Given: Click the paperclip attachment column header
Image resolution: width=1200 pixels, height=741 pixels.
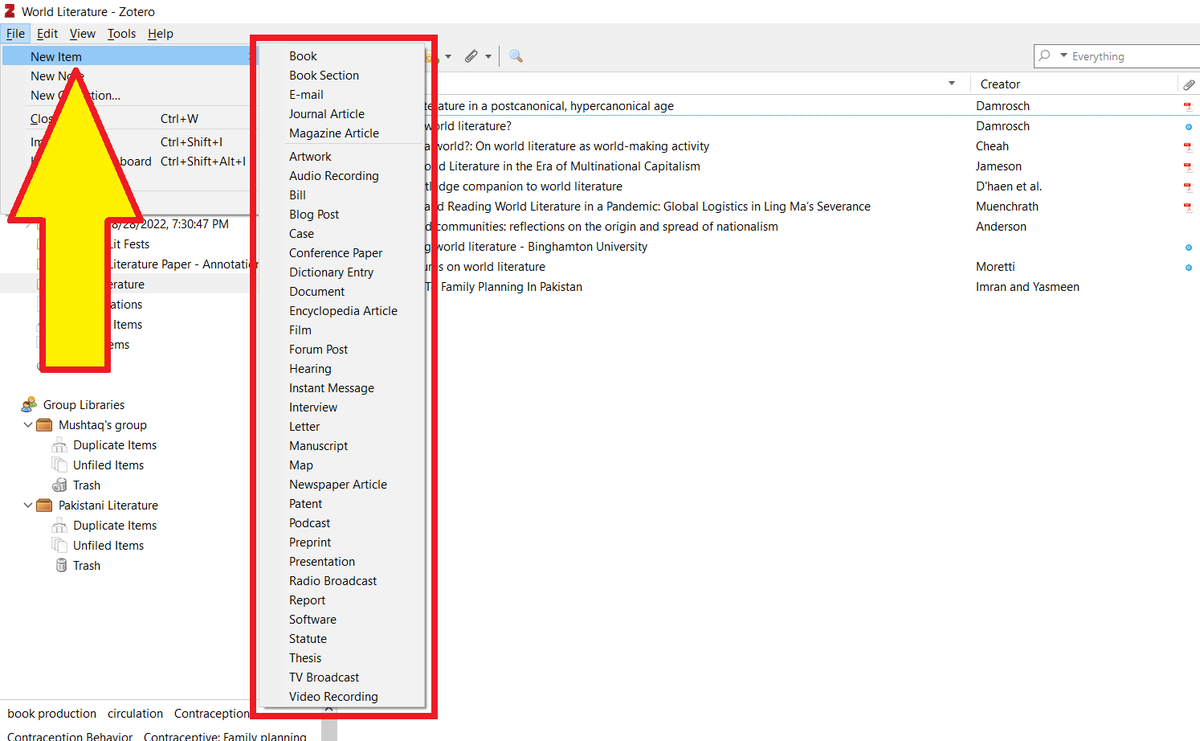Looking at the screenshot, I should [x=1188, y=84].
